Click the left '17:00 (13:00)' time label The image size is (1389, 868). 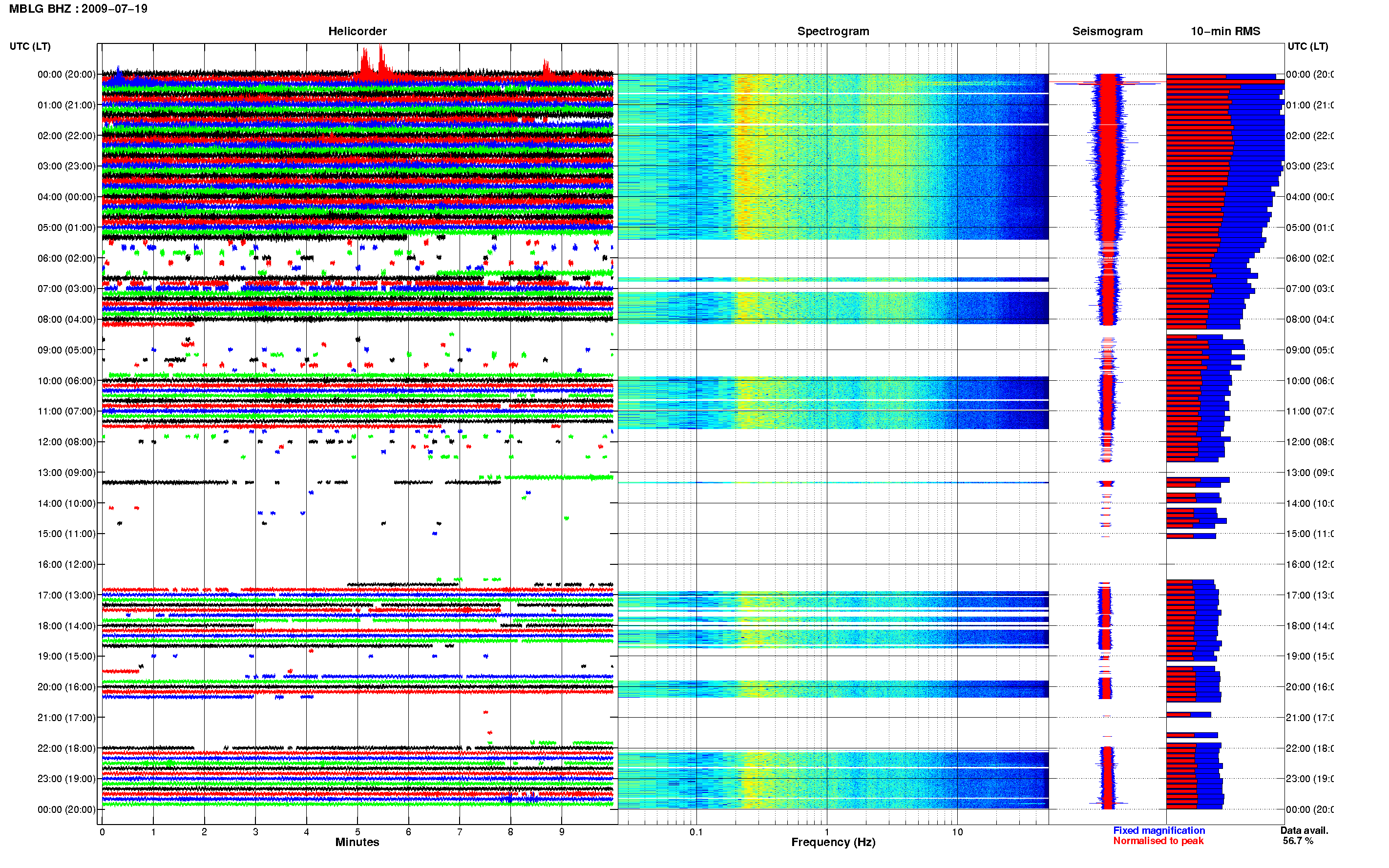pos(66,595)
